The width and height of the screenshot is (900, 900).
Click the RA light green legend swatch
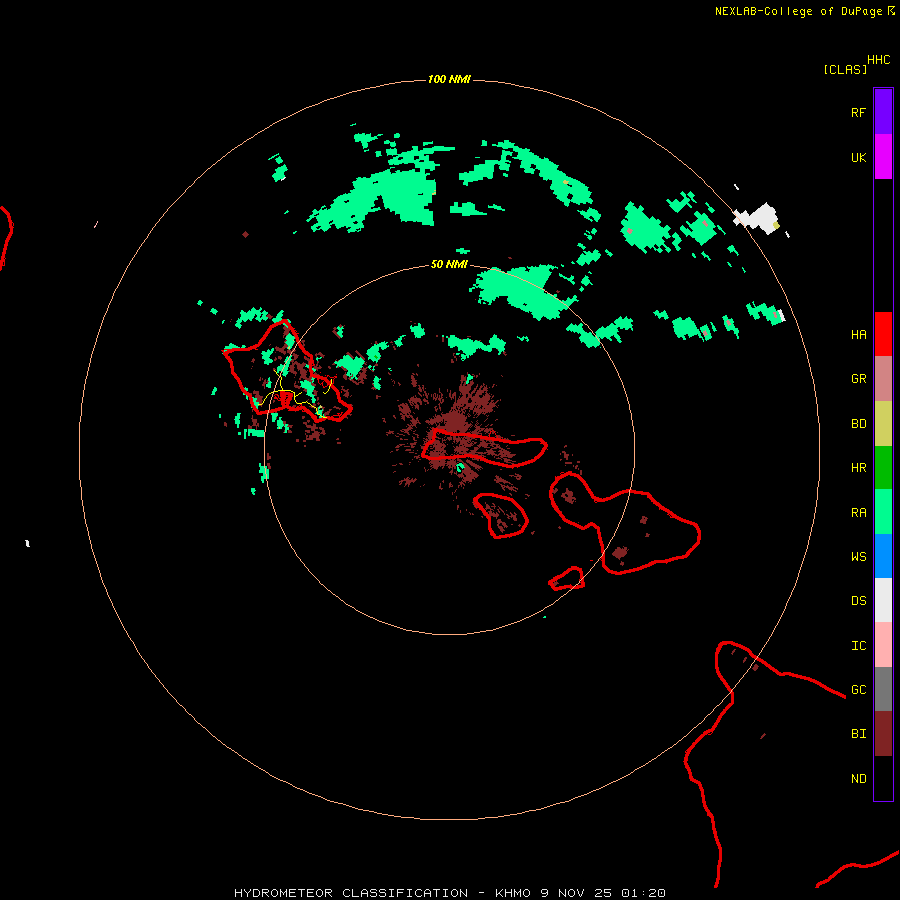(883, 512)
